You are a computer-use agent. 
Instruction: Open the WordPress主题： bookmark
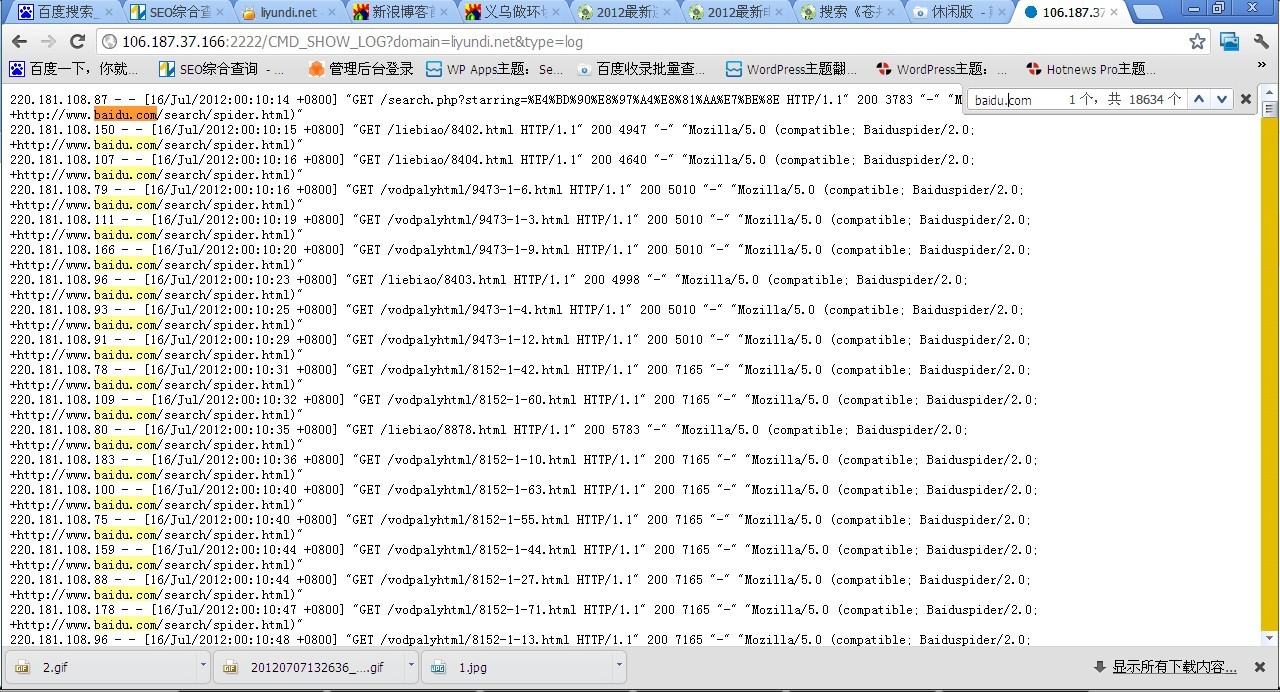pos(941,69)
